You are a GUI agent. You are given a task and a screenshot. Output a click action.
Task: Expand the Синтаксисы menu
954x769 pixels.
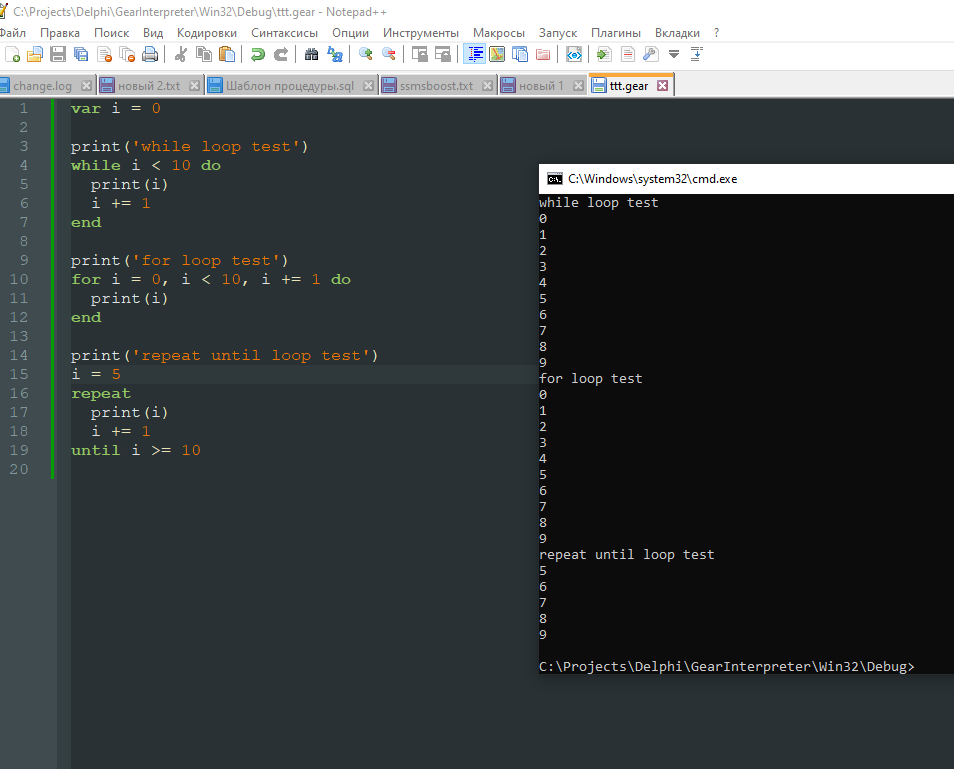coord(284,32)
